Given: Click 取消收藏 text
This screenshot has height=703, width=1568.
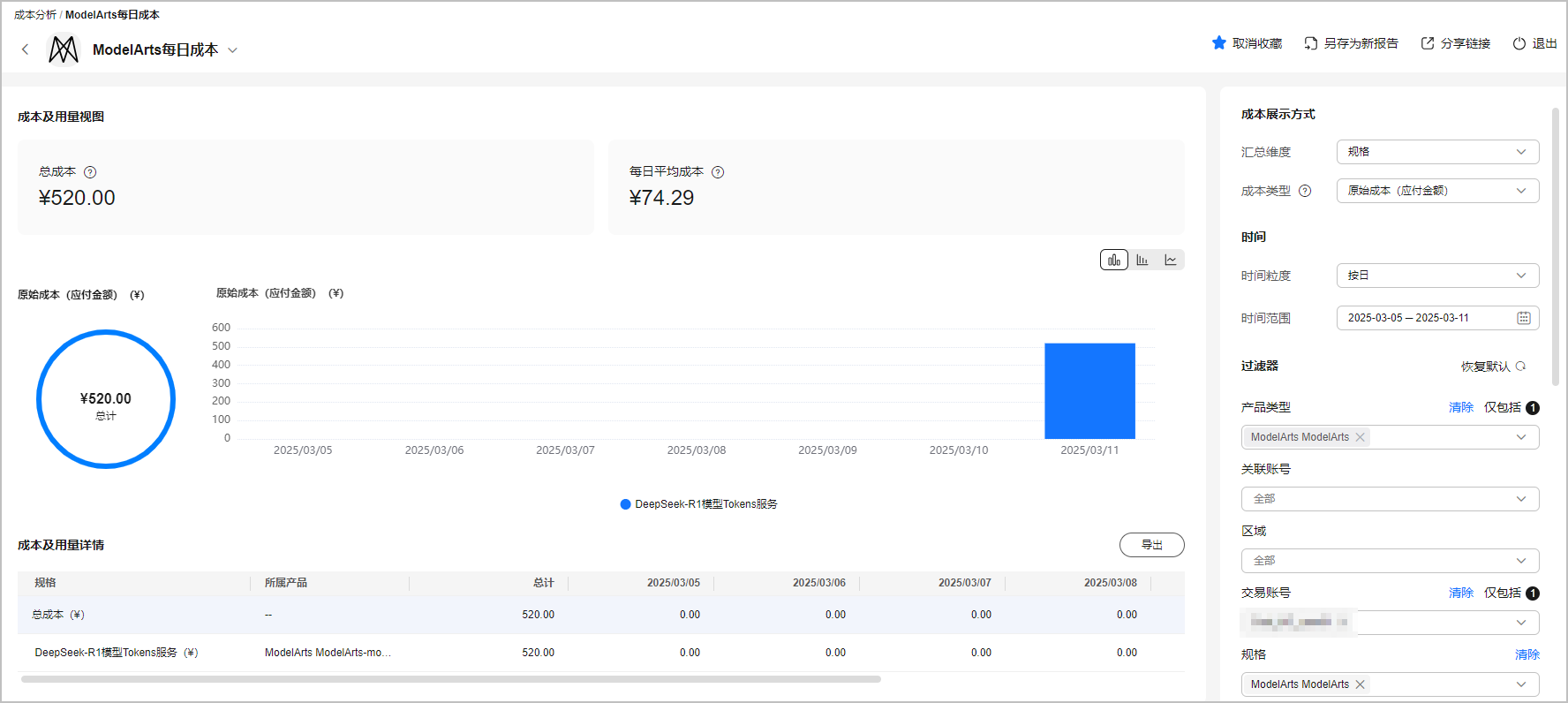Looking at the screenshot, I should tap(1257, 43).
